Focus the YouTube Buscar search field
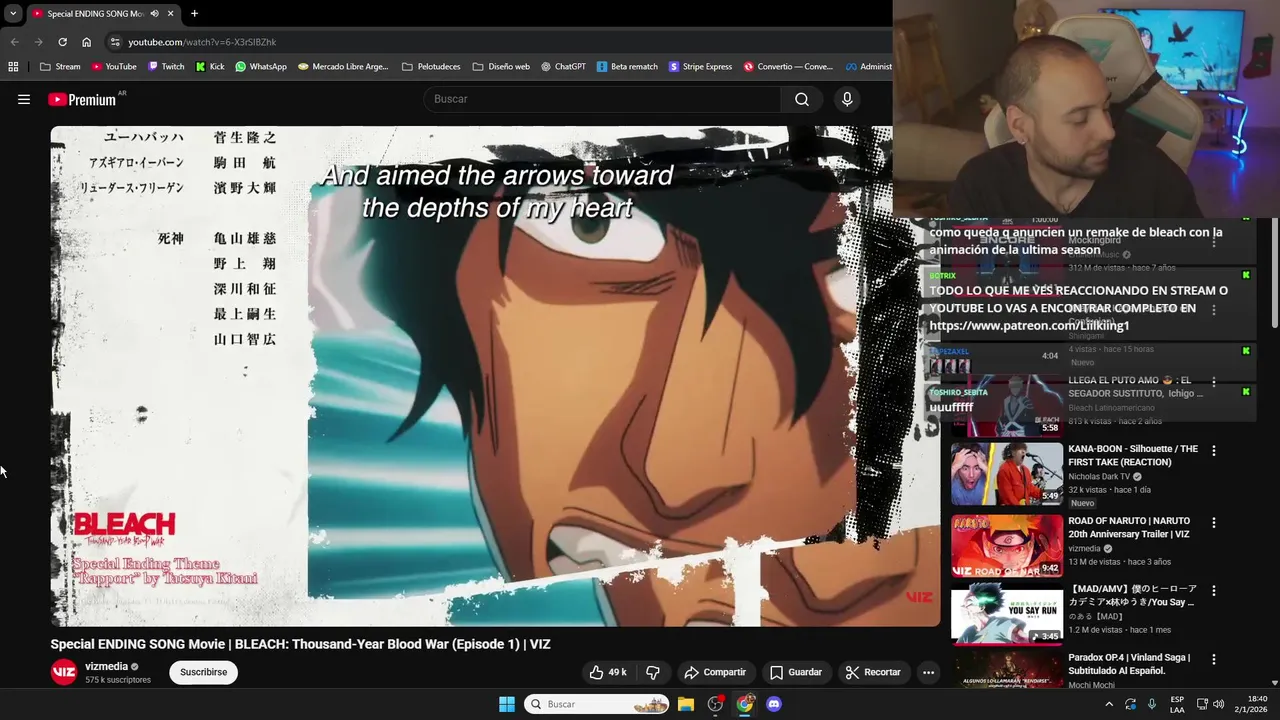The image size is (1280, 720). click(x=603, y=99)
